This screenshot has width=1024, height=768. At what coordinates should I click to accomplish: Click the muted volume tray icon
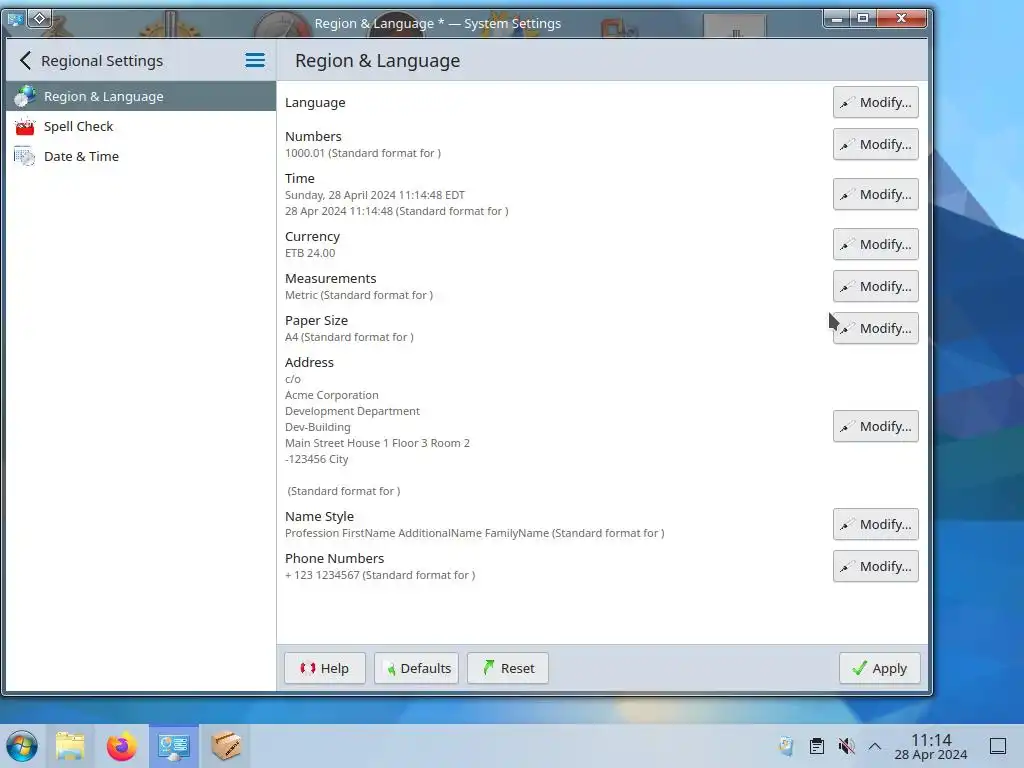tap(846, 746)
